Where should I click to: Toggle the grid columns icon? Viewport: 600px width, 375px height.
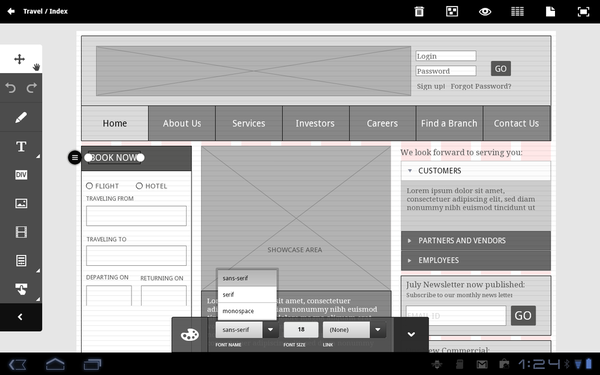[x=517, y=11]
